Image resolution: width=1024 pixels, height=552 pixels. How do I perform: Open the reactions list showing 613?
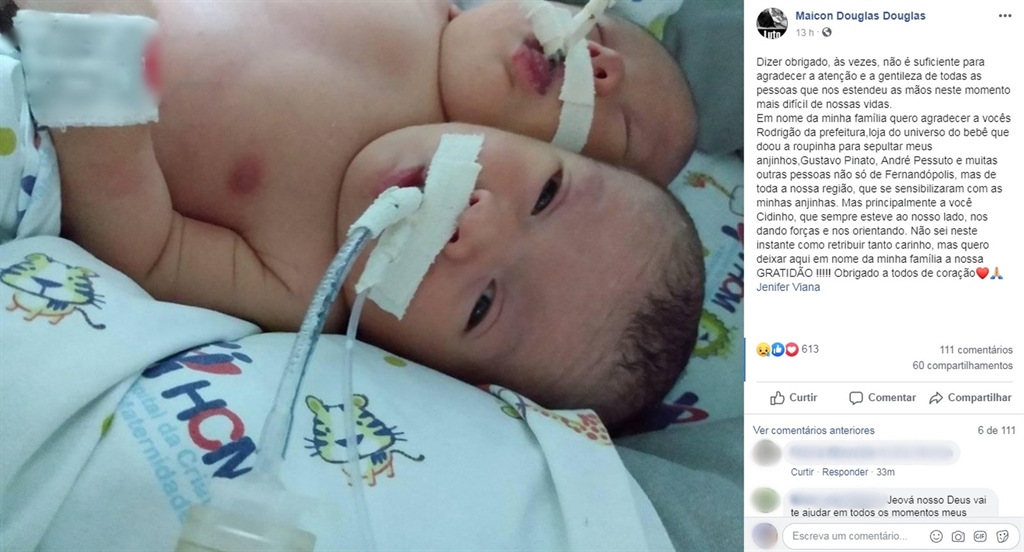coord(787,349)
